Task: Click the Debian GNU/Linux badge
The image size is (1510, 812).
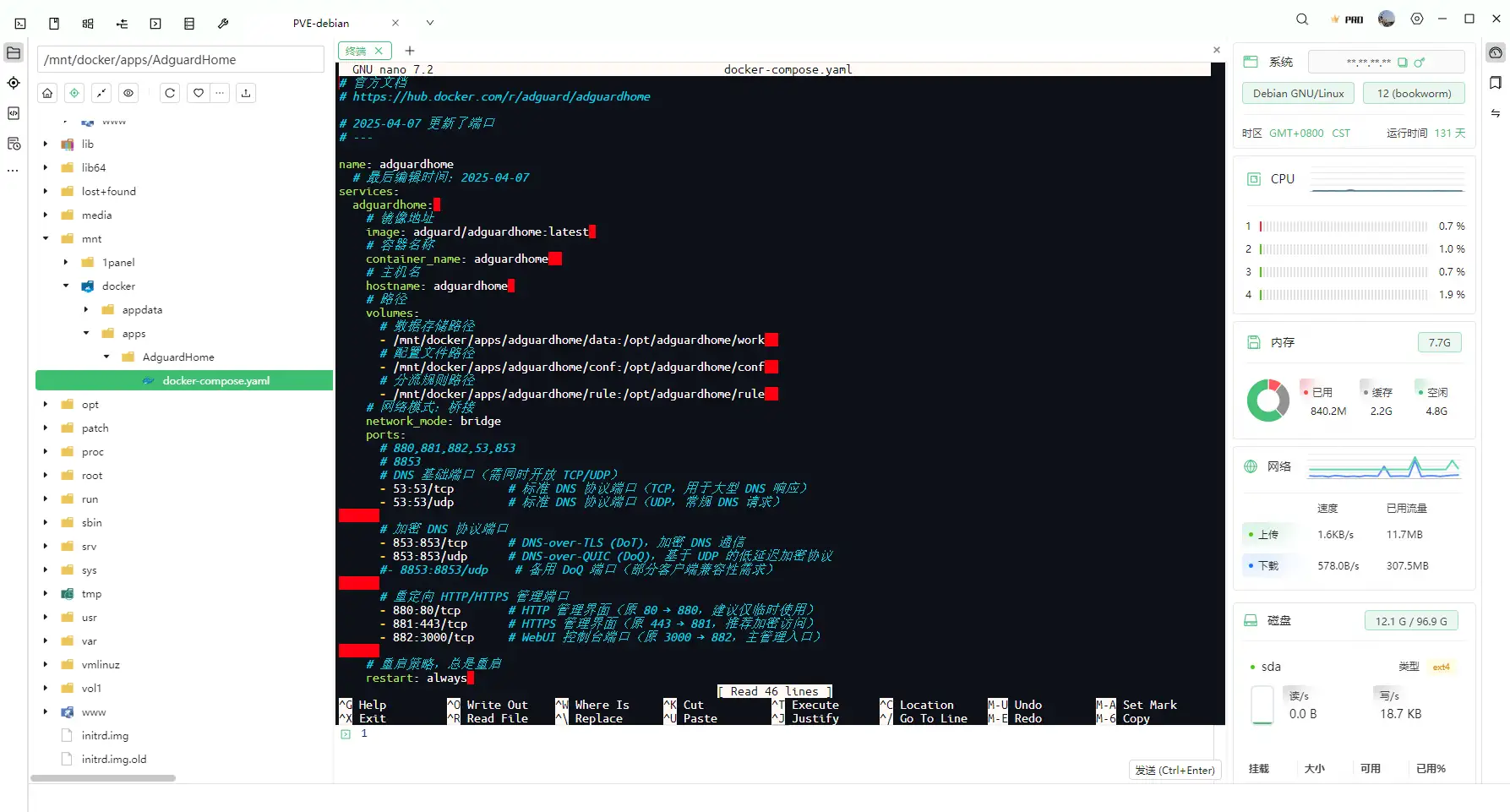Action: [x=1298, y=93]
